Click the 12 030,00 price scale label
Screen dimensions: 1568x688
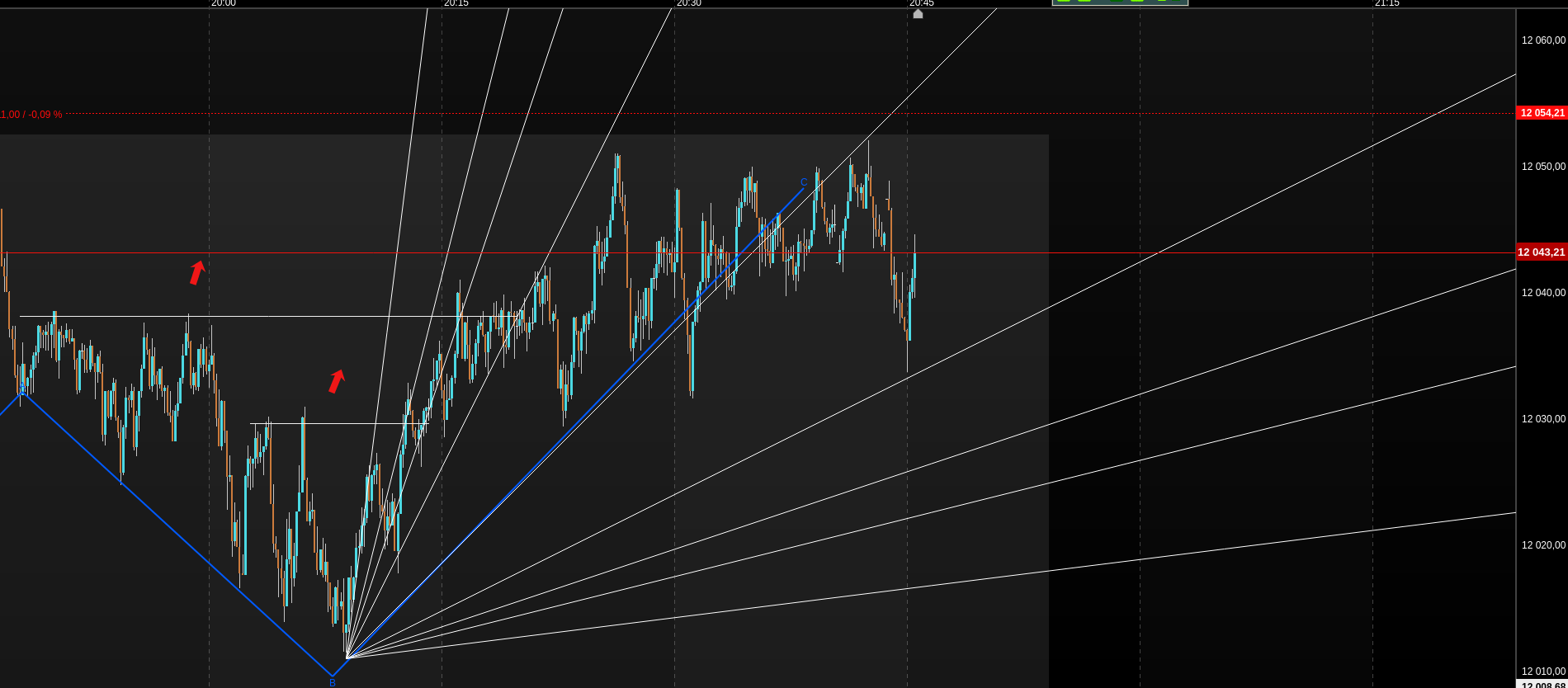pyautogui.click(x=1543, y=419)
